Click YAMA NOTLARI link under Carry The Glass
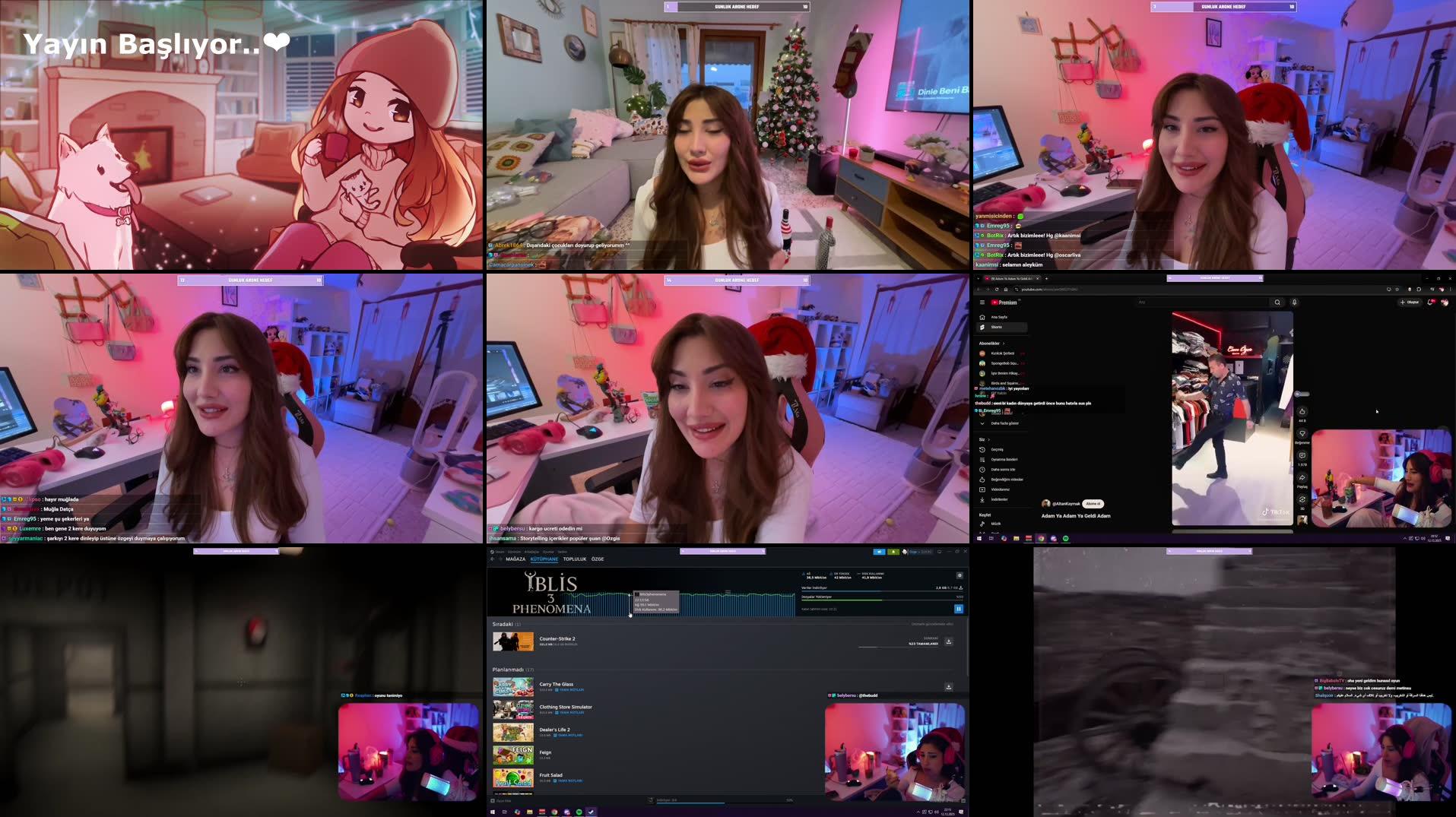The image size is (1456, 817). point(572,689)
